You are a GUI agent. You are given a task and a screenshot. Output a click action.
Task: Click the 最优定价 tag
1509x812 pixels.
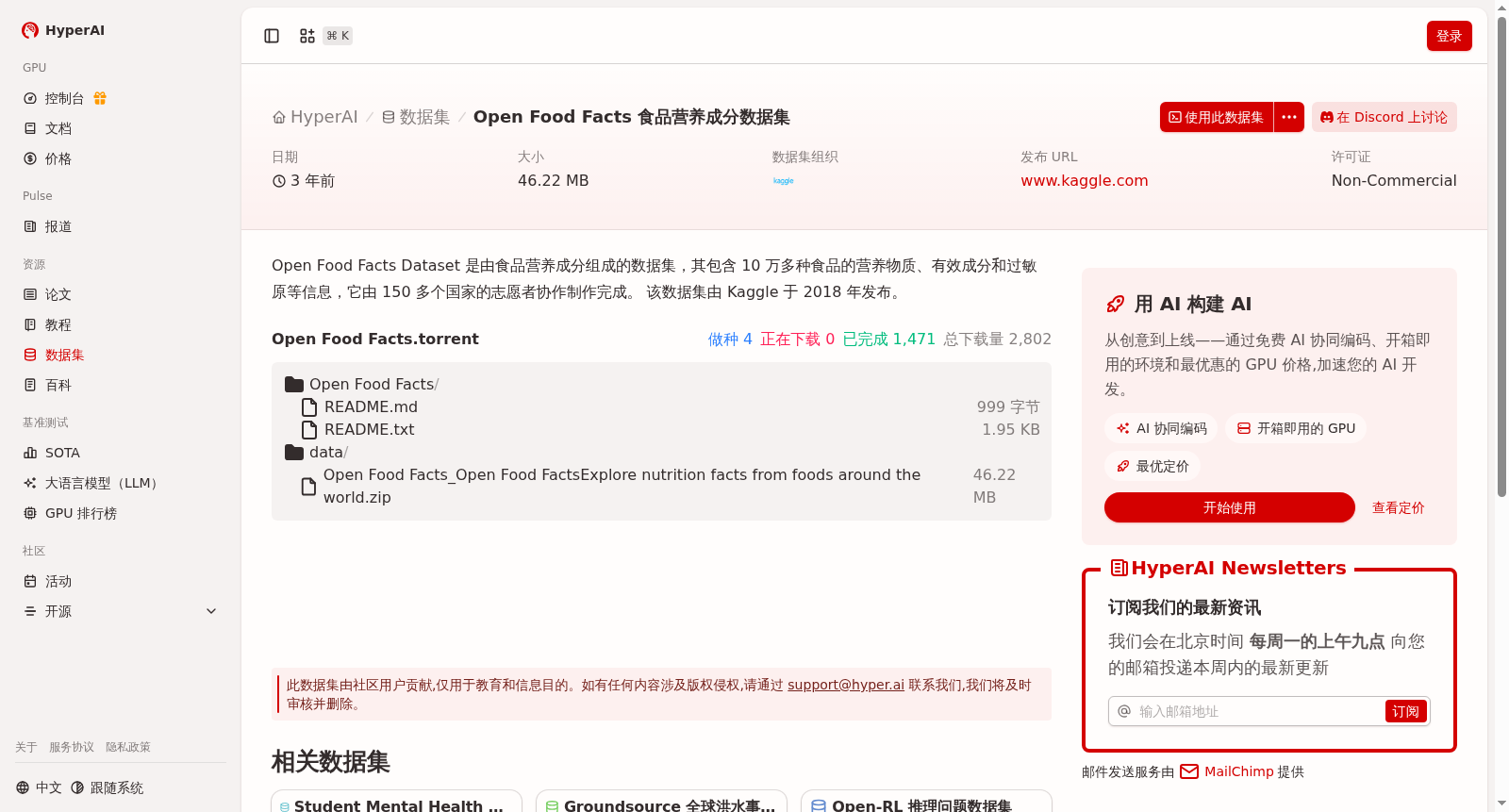[1152, 466]
